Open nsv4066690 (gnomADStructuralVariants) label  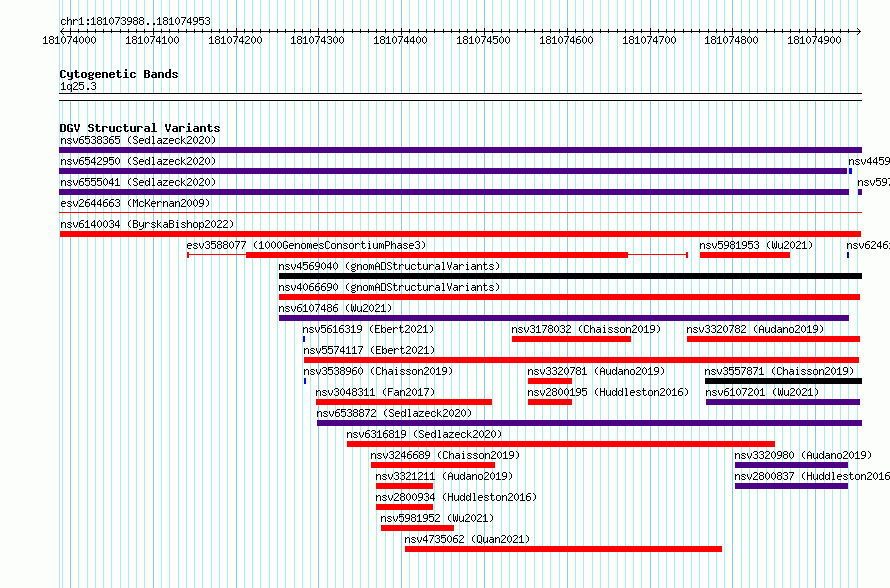tap(389, 287)
